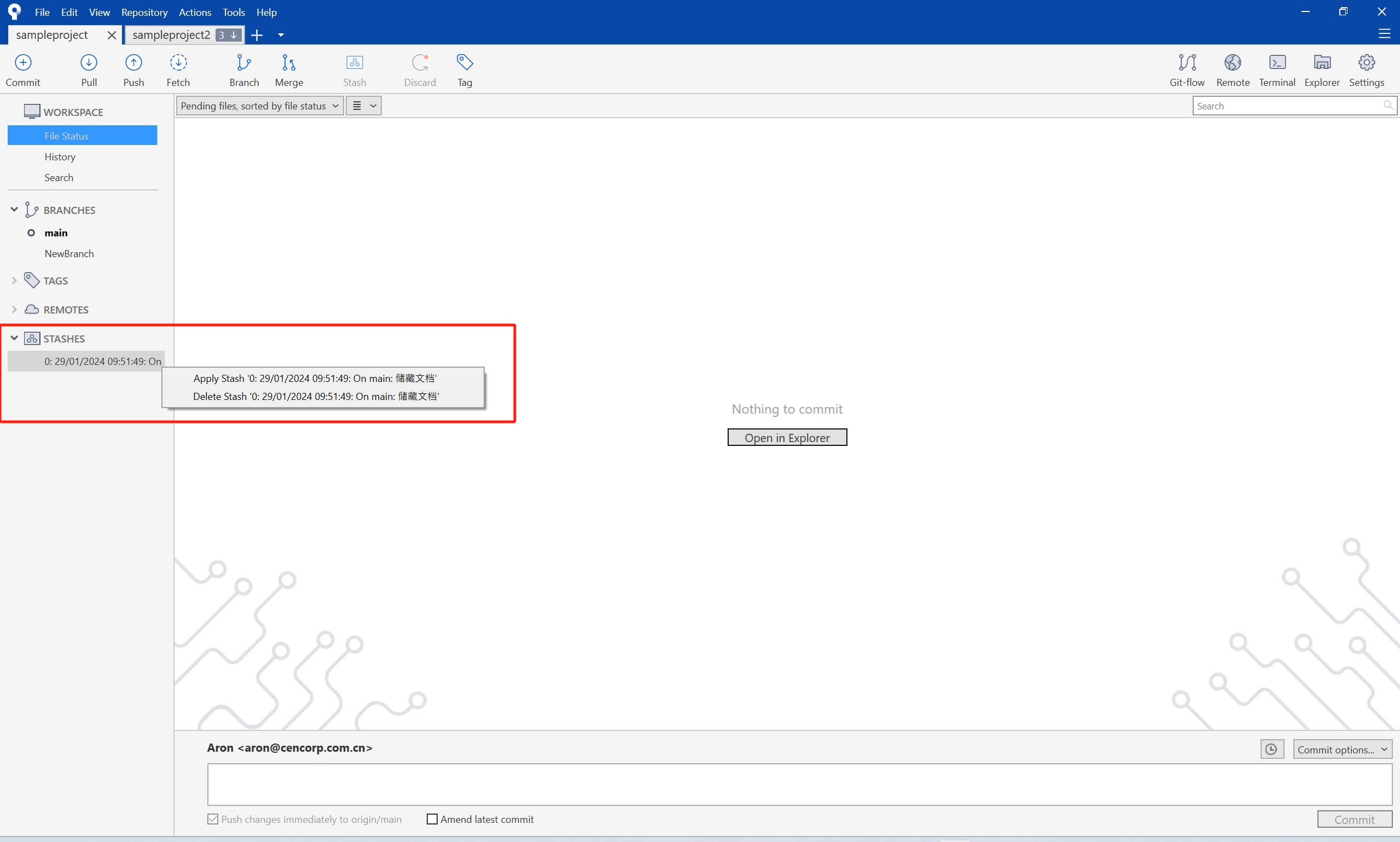Screen dimensions: 1400x842
Task: Check Amend latest commit checkbox
Action: (x=432, y=818)
